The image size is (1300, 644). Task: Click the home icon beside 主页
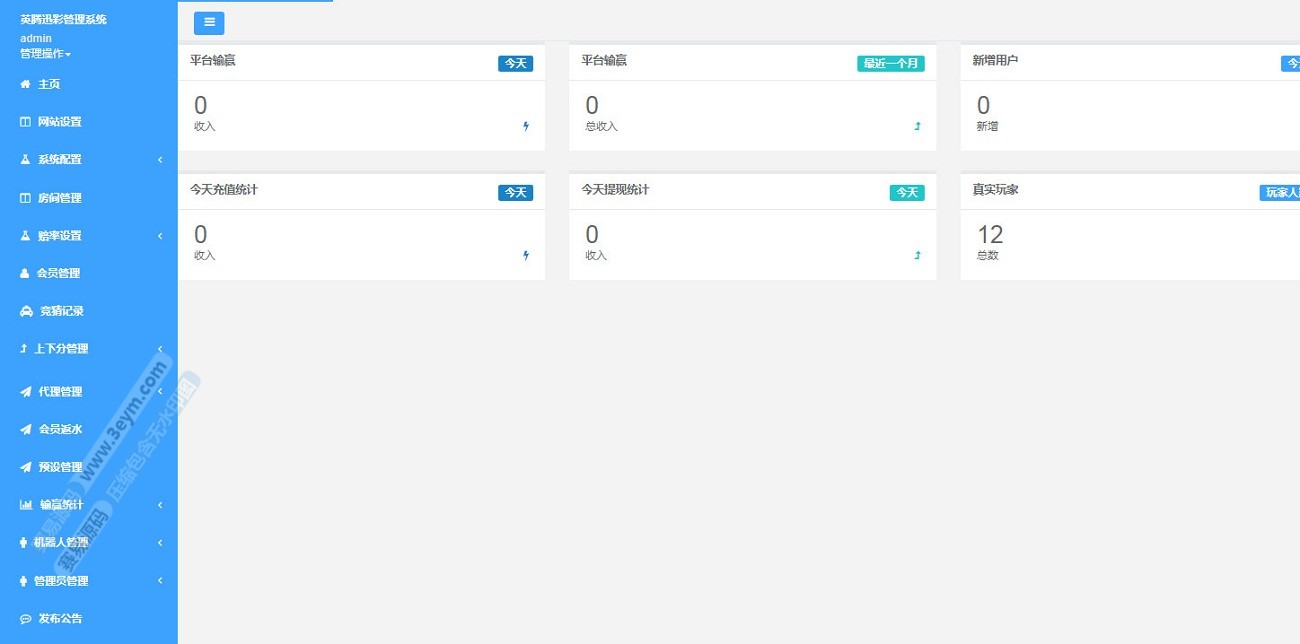pyautogui.click(x=25, y=85)
